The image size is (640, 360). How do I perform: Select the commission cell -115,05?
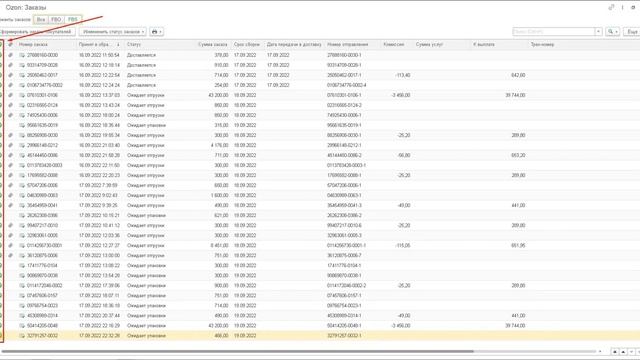(403, 245)
